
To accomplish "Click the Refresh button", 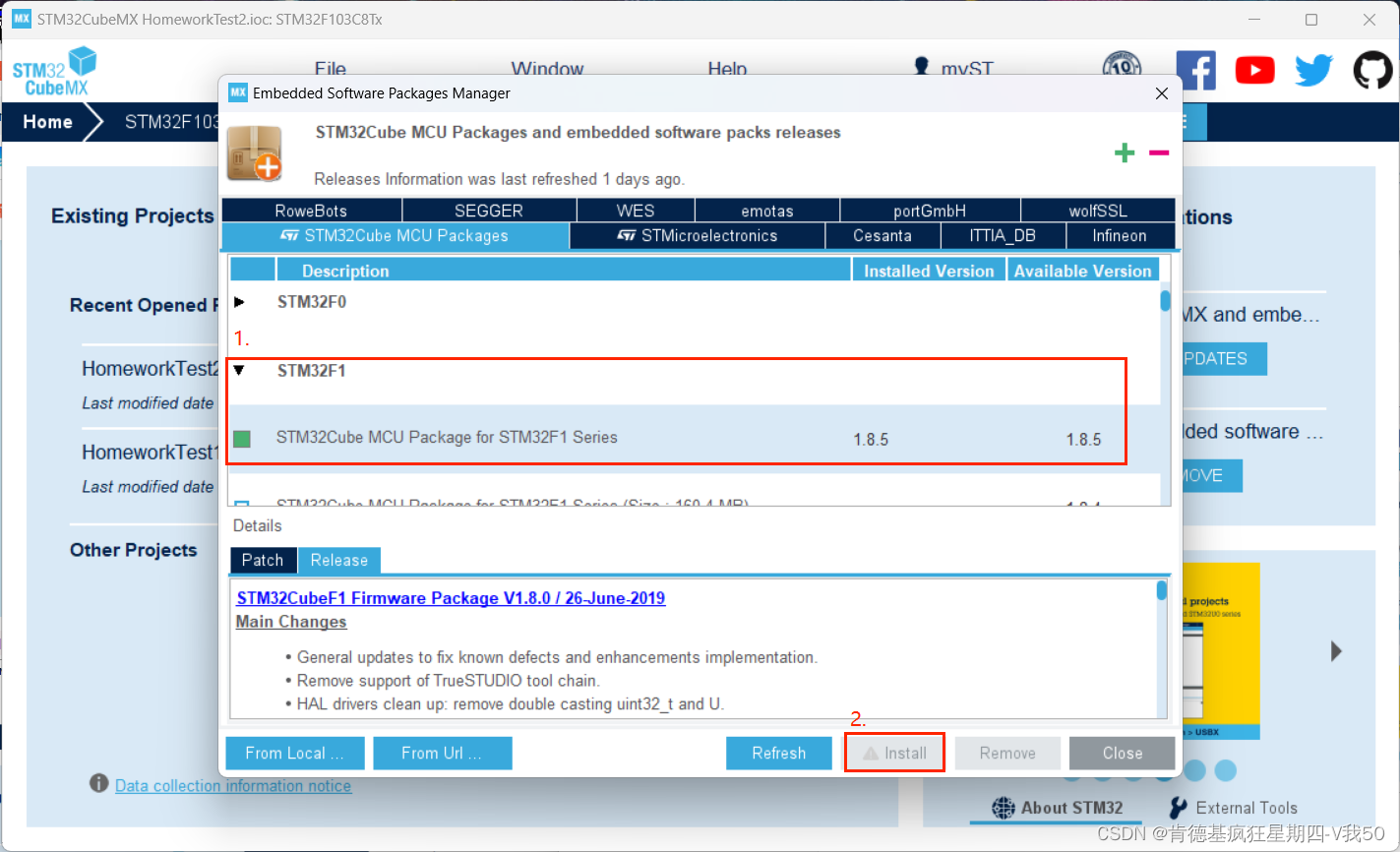I will [779, 753].
